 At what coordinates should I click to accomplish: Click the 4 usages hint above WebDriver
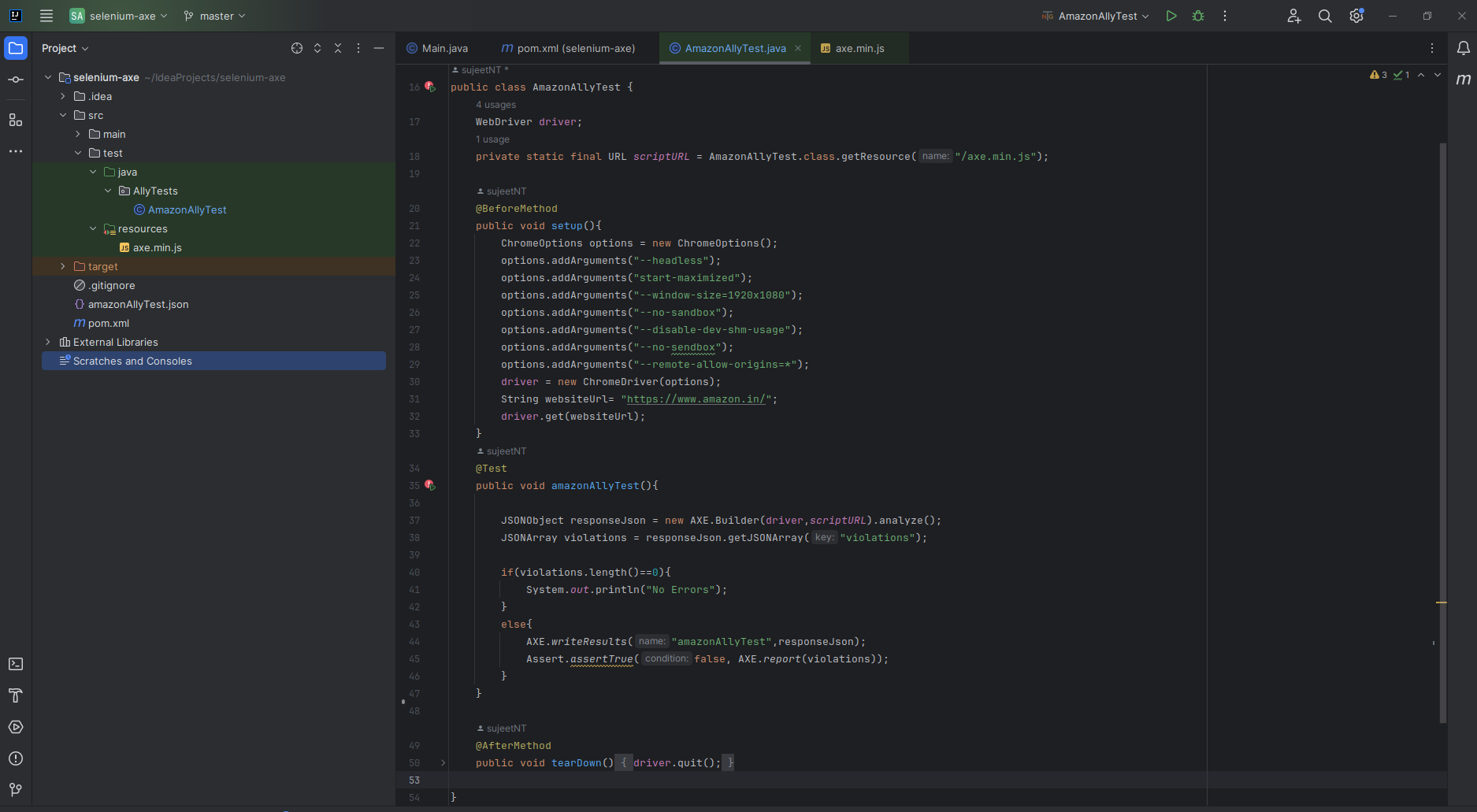pos(495,105)
